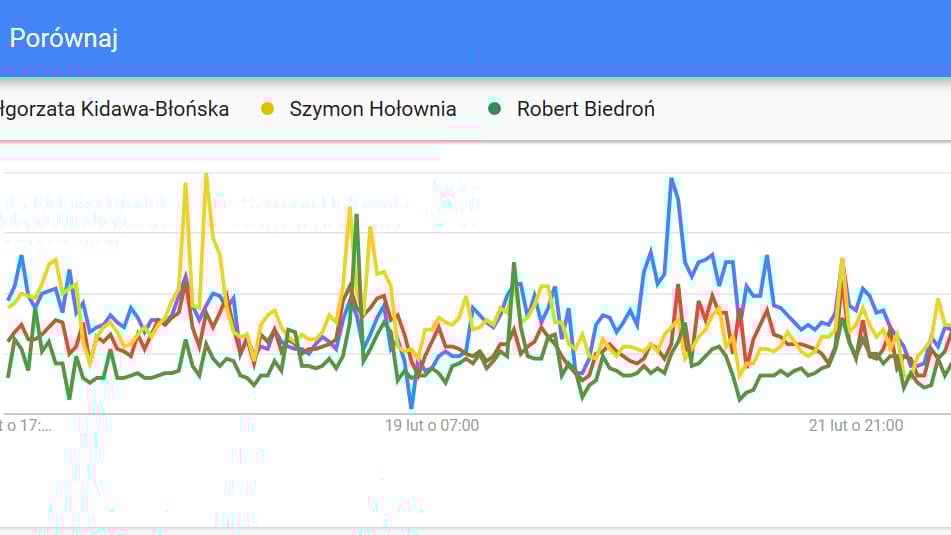Click the yellow peak above 21 lut label

(x=842, y=261)
